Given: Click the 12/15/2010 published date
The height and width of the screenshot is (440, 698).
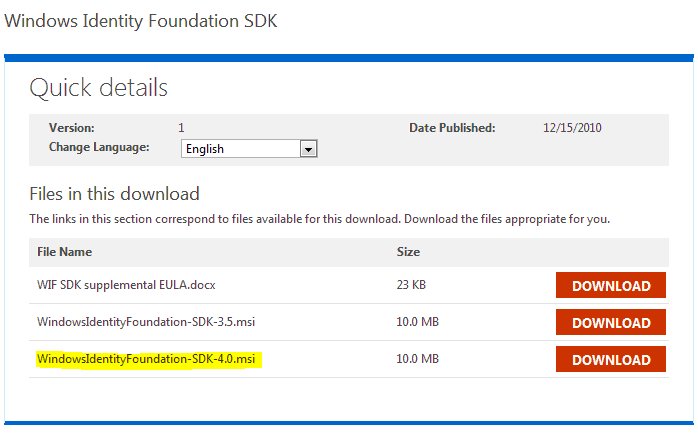Looking at the screenshot, I should (x=572, y=128).
